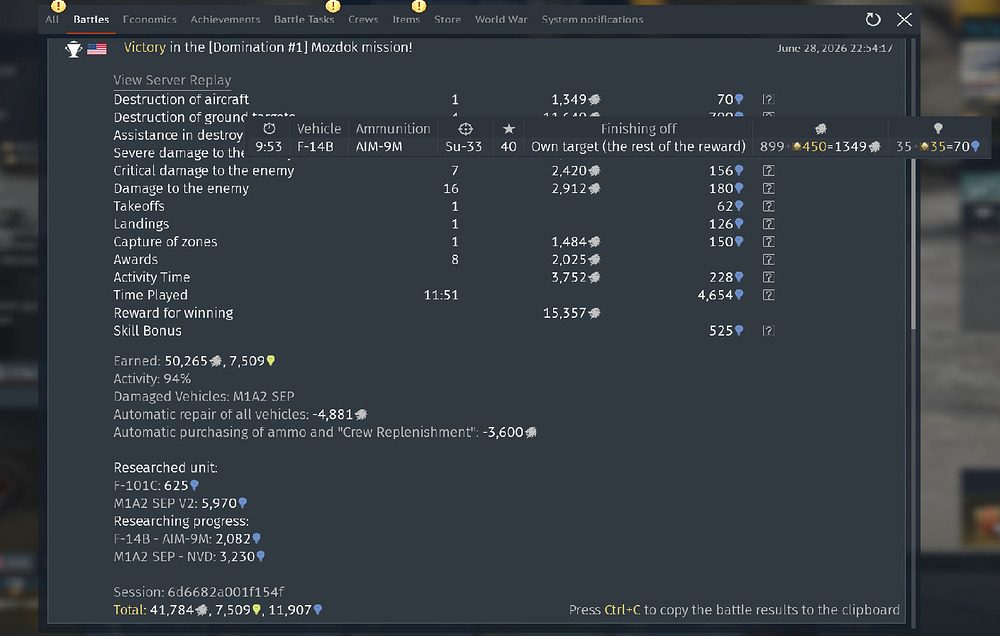Click help icon on Takeoffs row

point(768,207)
